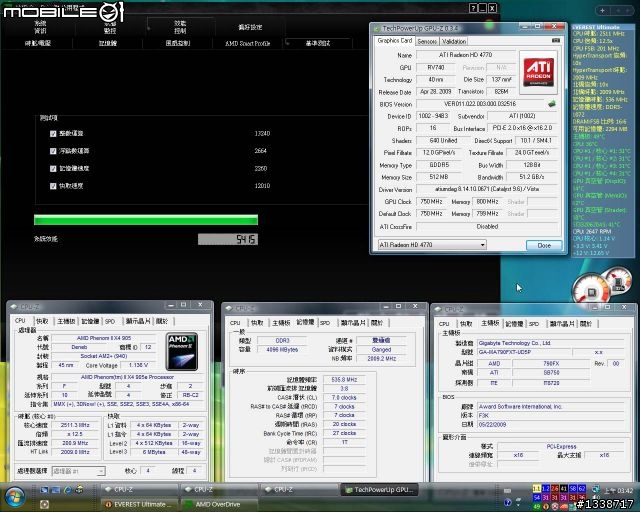Click the yellow 1.1 tray sensor icon
The height and width of the screenshot is (512, 640).
click(x=536, y=488)
